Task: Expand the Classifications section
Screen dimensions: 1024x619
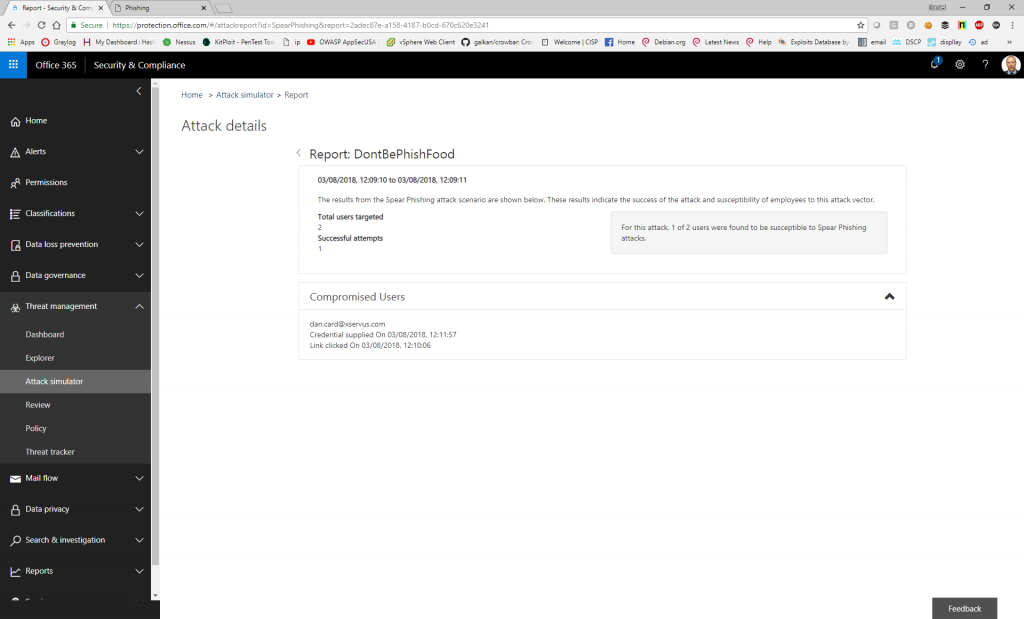Action: pos(140,213)
